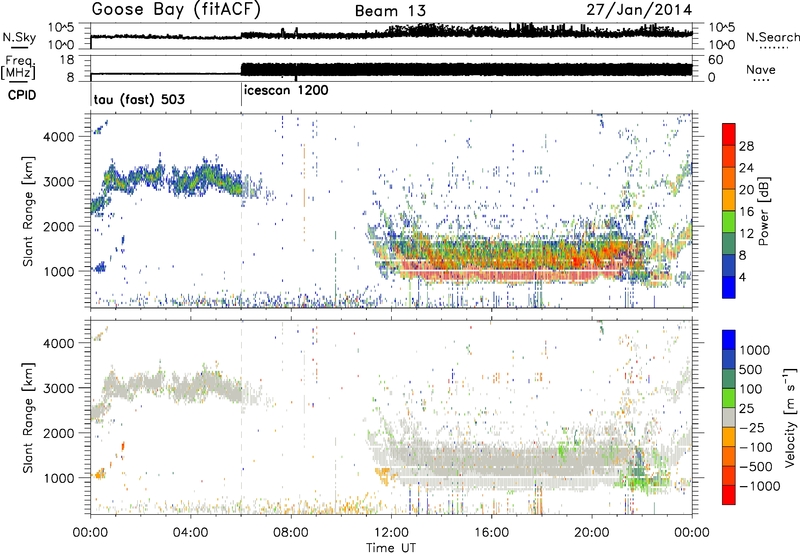The image size is (800, 554).
Task: Click the 20:00 time axis tick label
Action: coord(591,533)
